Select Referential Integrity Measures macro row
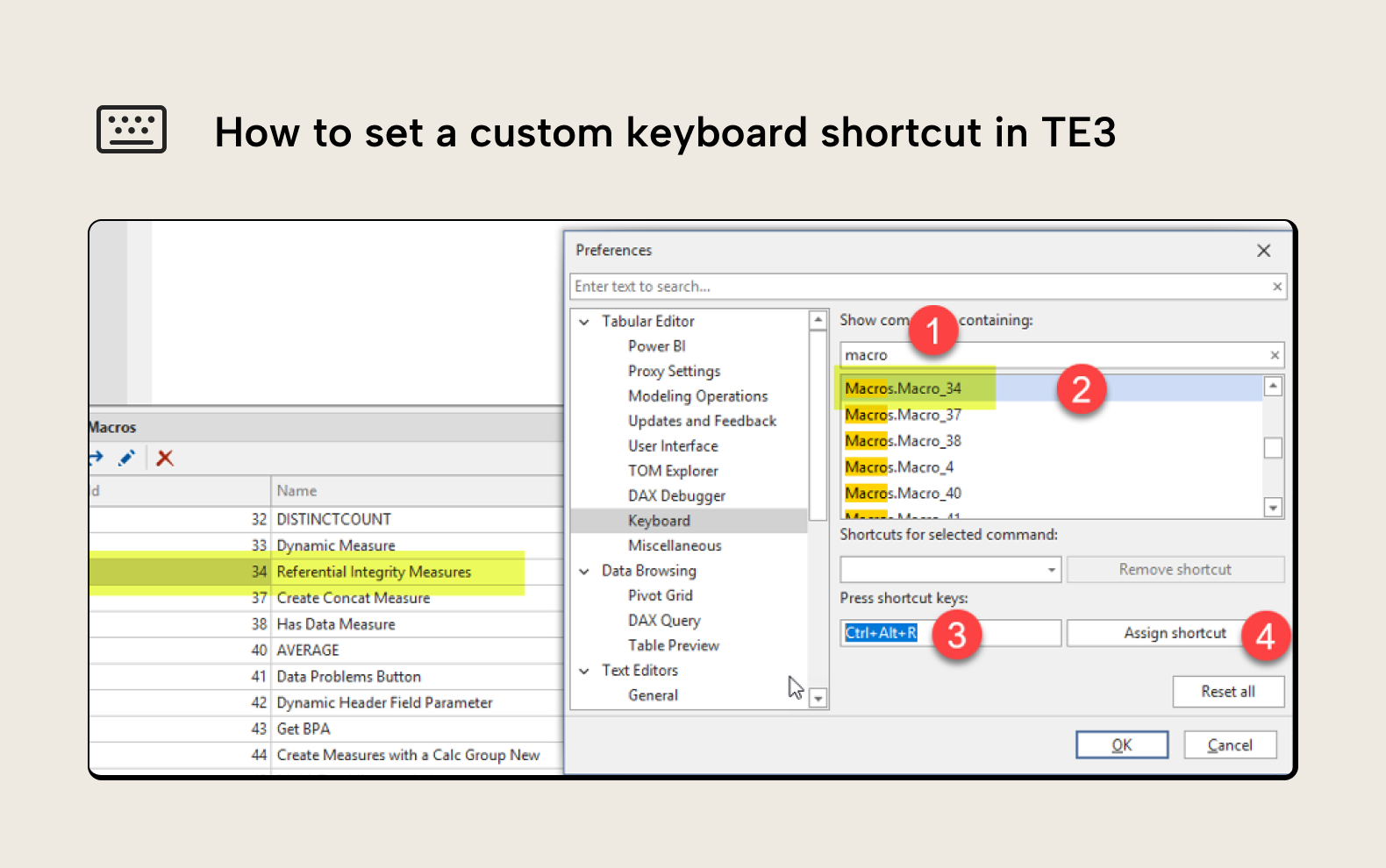The width and height of the screenshot is (1386, 868). tap(326, 572)
